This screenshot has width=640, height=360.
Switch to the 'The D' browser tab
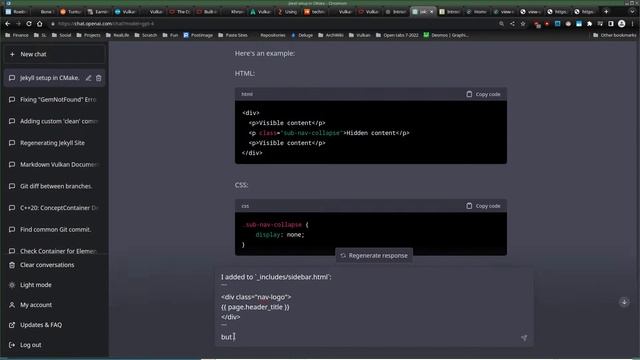180,12
